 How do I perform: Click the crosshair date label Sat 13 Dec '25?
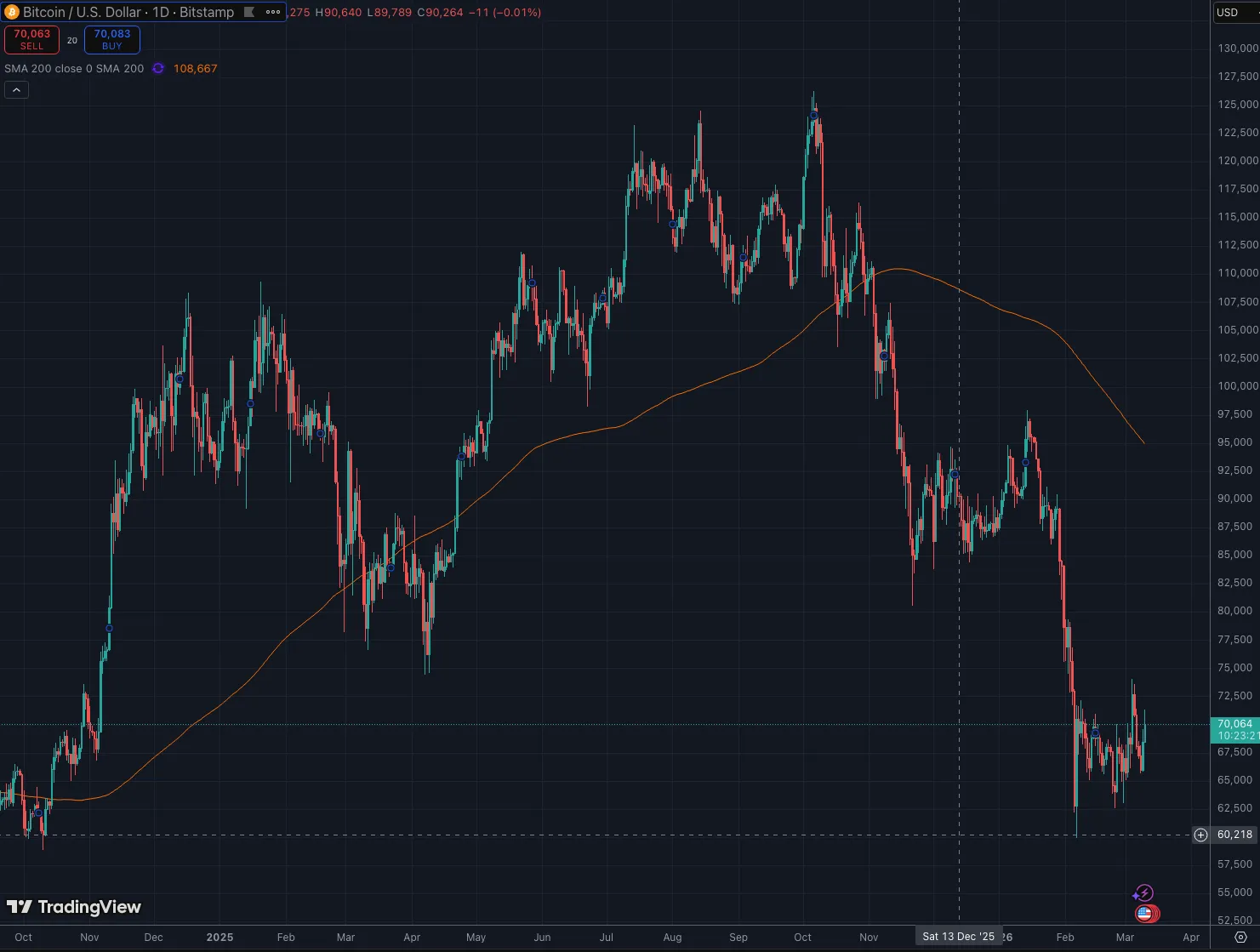959,937
